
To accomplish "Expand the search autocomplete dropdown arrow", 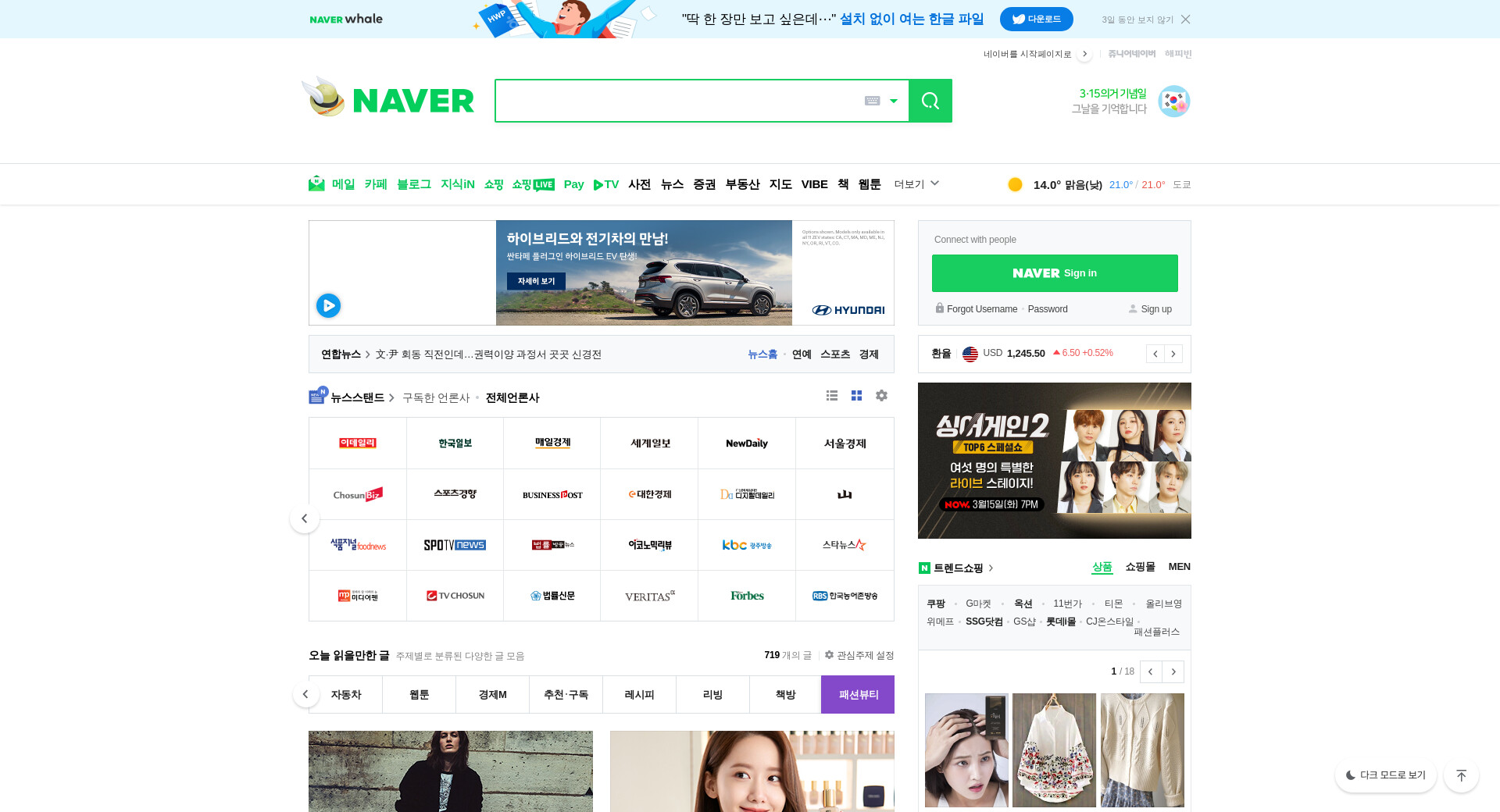I will 894,101.
